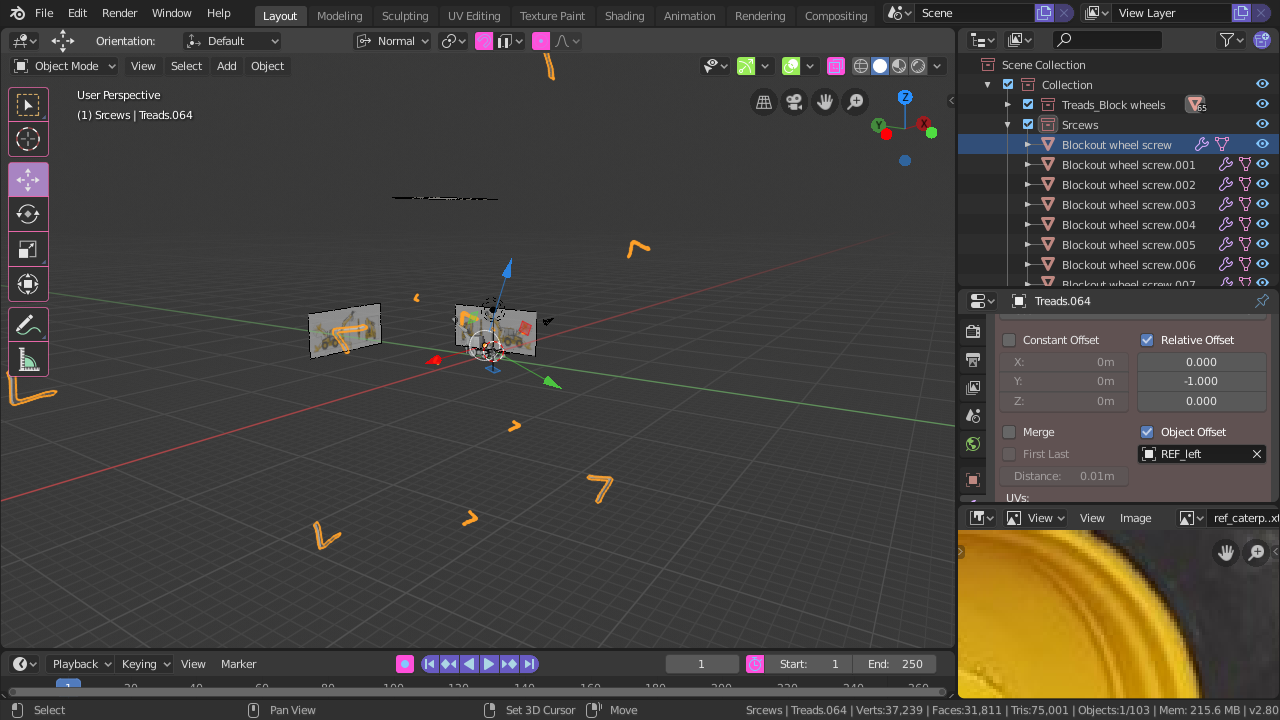Collapse the Srcews collection

click(1008, 125)
